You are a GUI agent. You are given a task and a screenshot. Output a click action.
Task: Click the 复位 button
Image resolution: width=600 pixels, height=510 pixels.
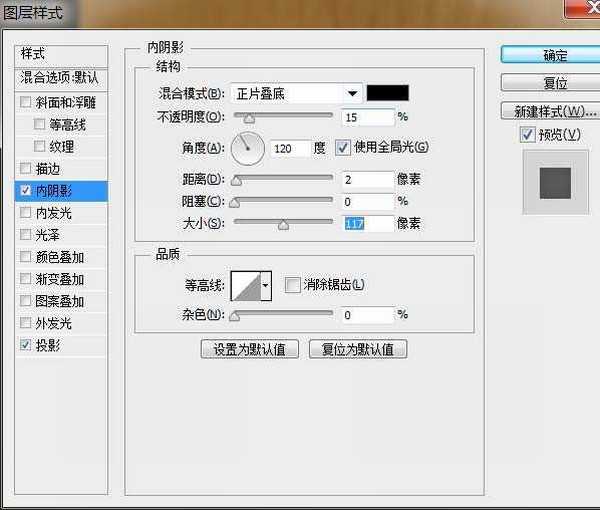555,83
